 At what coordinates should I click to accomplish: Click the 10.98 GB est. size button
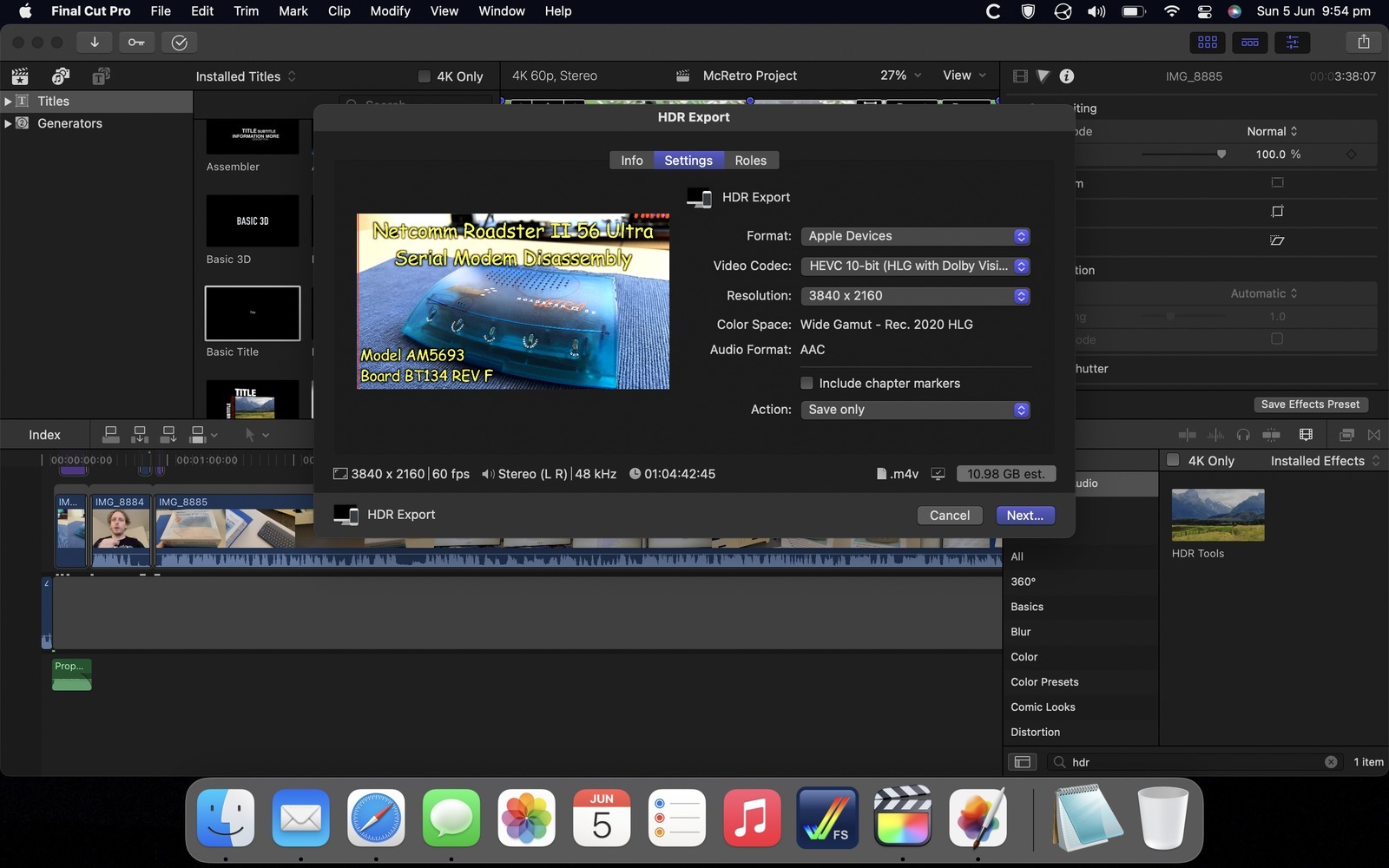(x=1006, y=474)
